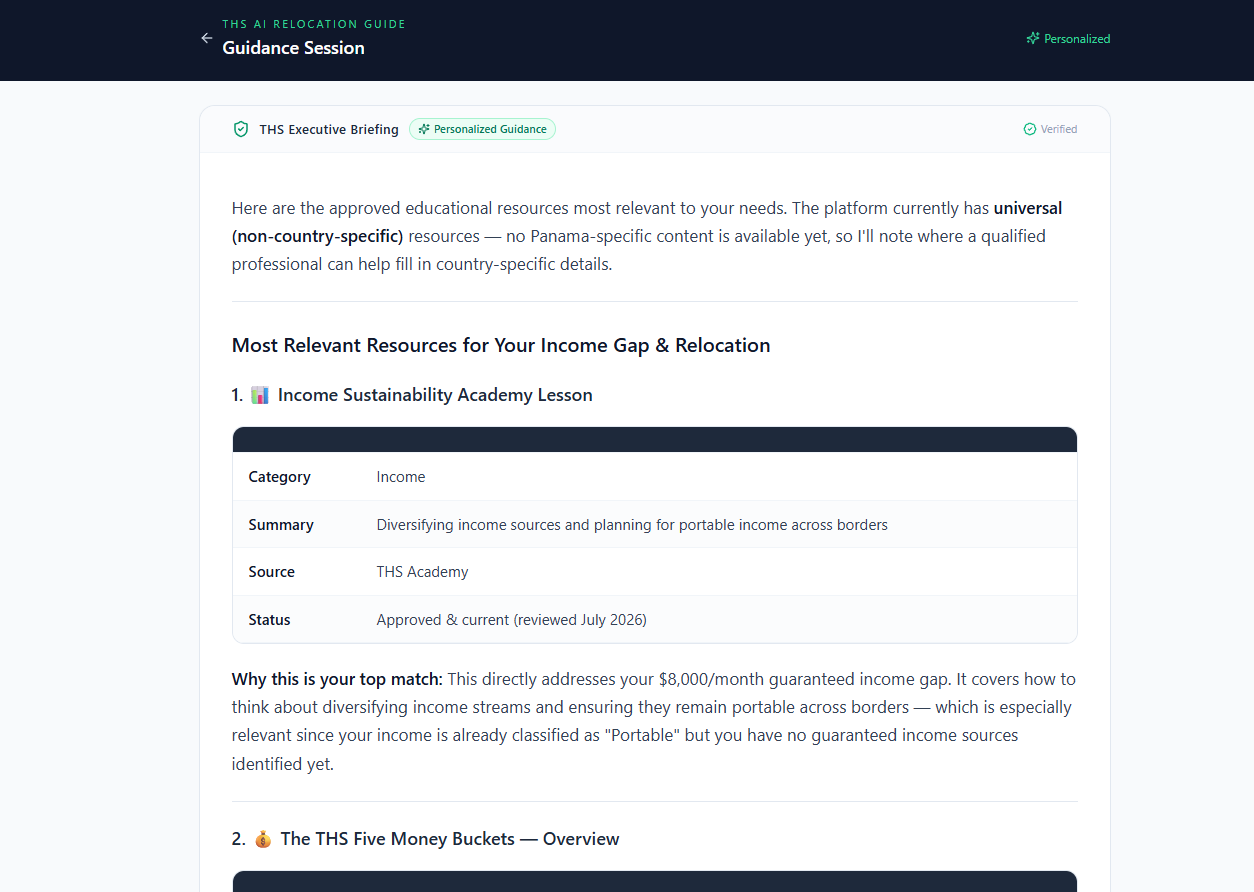Click the Income value in the Category row

[401, 477]
